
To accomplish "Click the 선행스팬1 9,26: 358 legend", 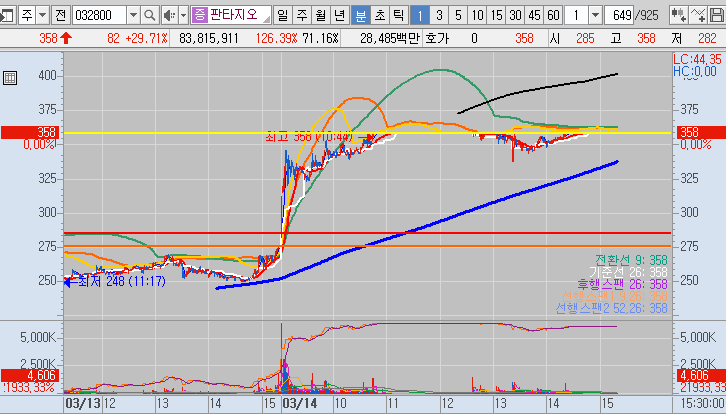I will click(614, 296).
